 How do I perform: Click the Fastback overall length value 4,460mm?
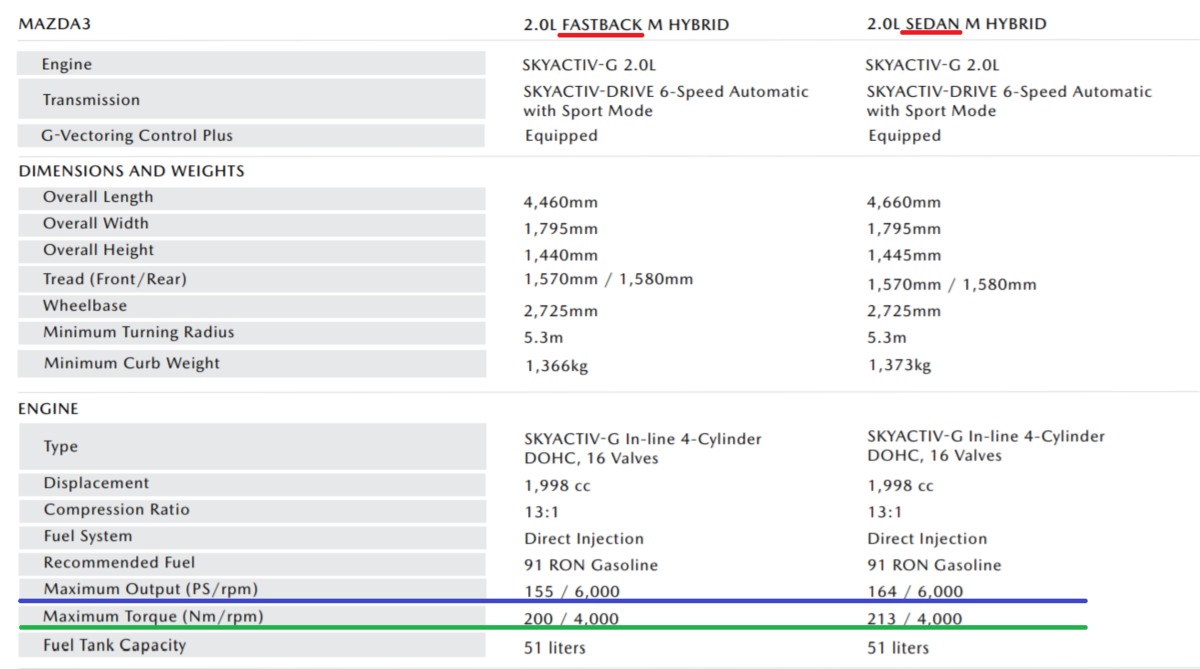pos(561,202)
